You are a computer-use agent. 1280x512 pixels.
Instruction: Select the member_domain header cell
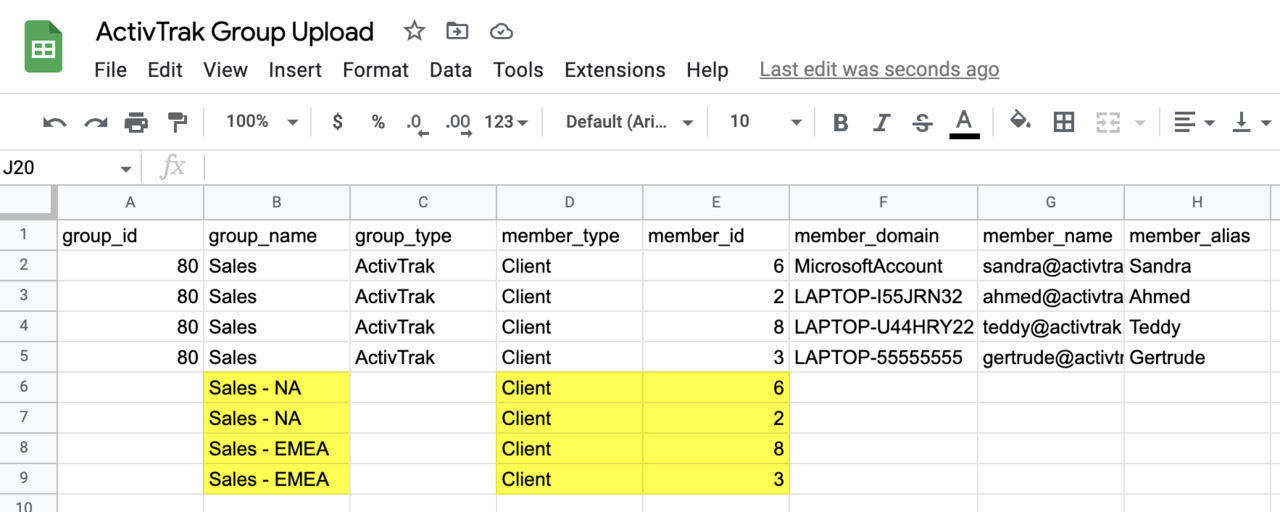883,236
